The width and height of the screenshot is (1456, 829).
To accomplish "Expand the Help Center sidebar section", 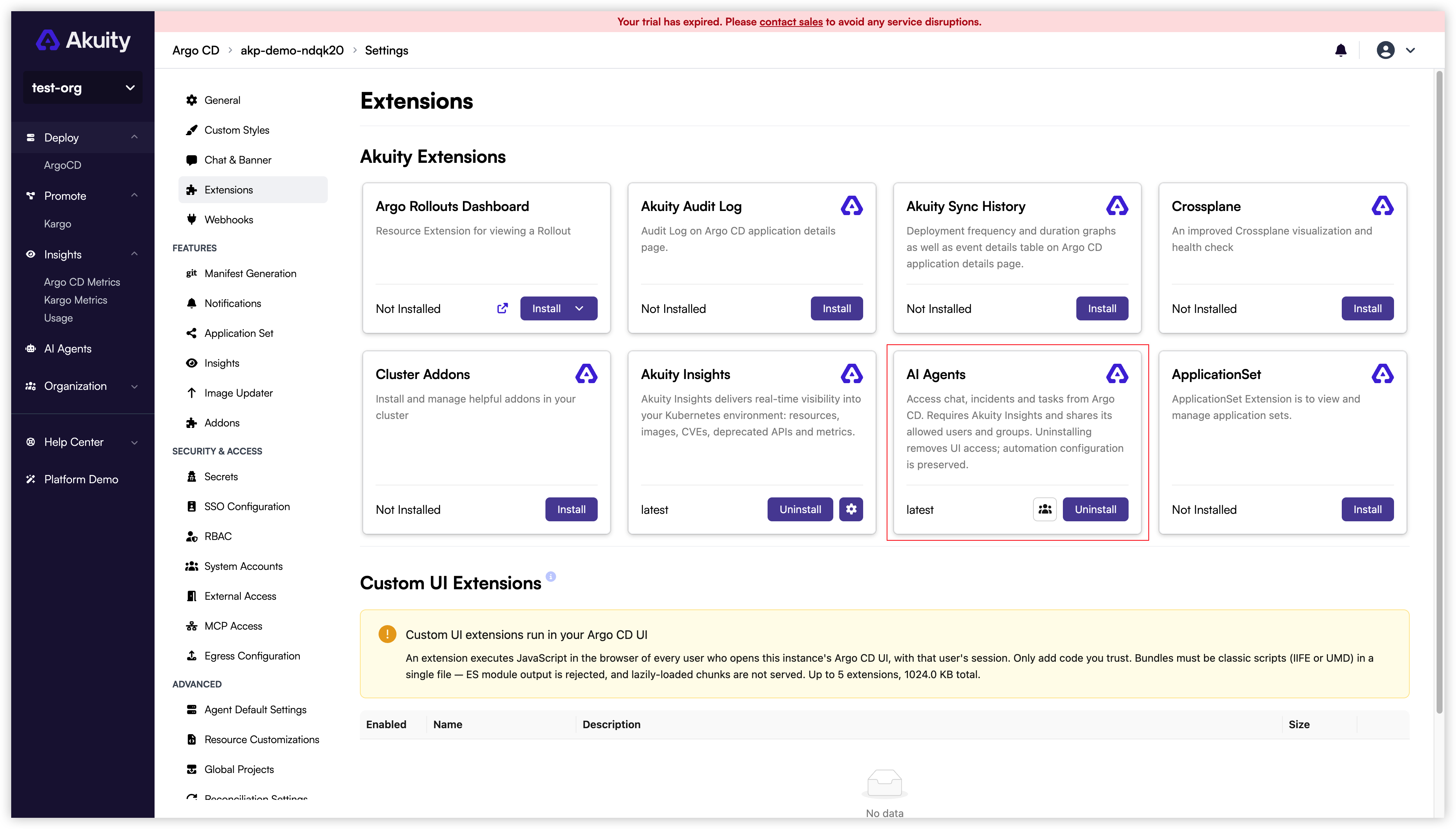I will (x=83, y=442).
